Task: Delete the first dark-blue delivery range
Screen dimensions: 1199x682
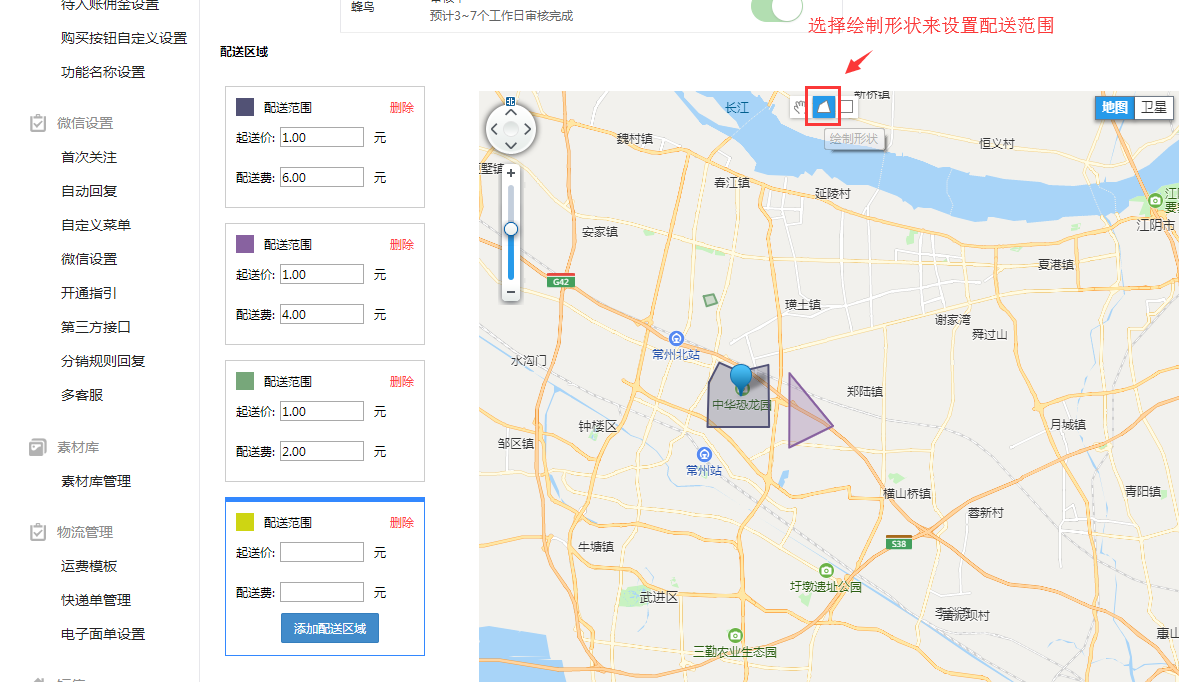Action: point(401,107)
